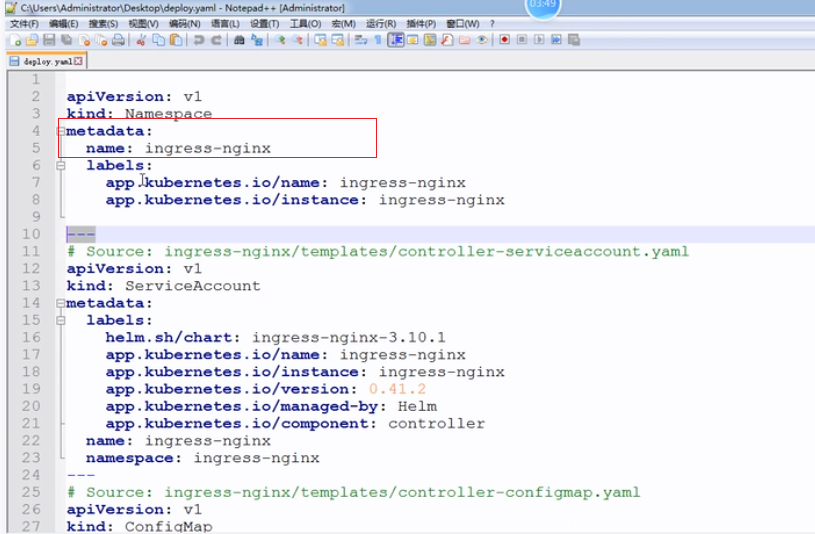Toggle file monitoring eye icon
This screenshot has height=534, width=815.
pos(482,40)
